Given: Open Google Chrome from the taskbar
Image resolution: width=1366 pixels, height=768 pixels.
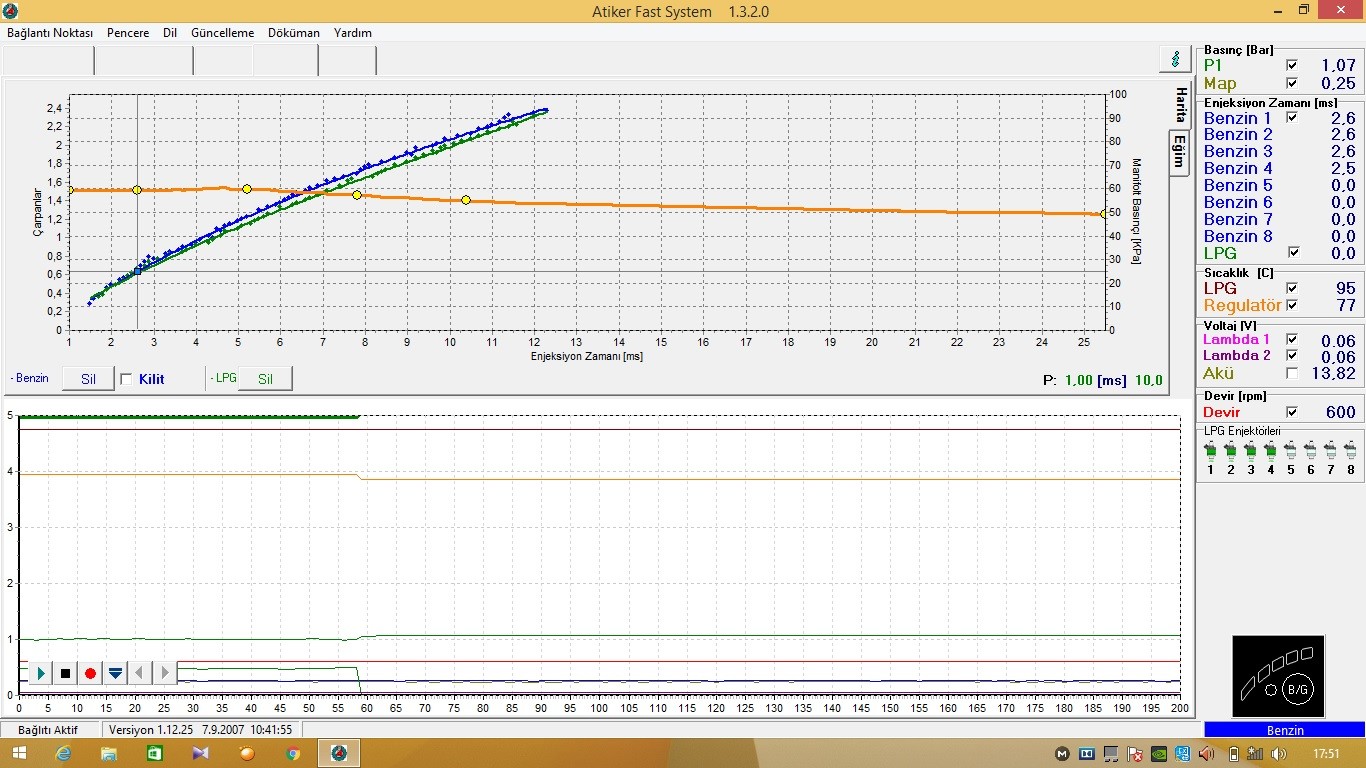Looking at the screenshot, I should [x=293, y=753].
